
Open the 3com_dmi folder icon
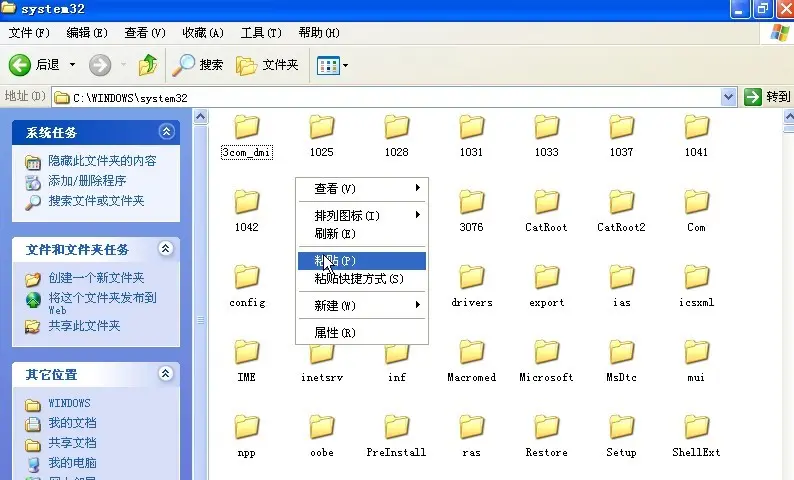tap(247, 127)
